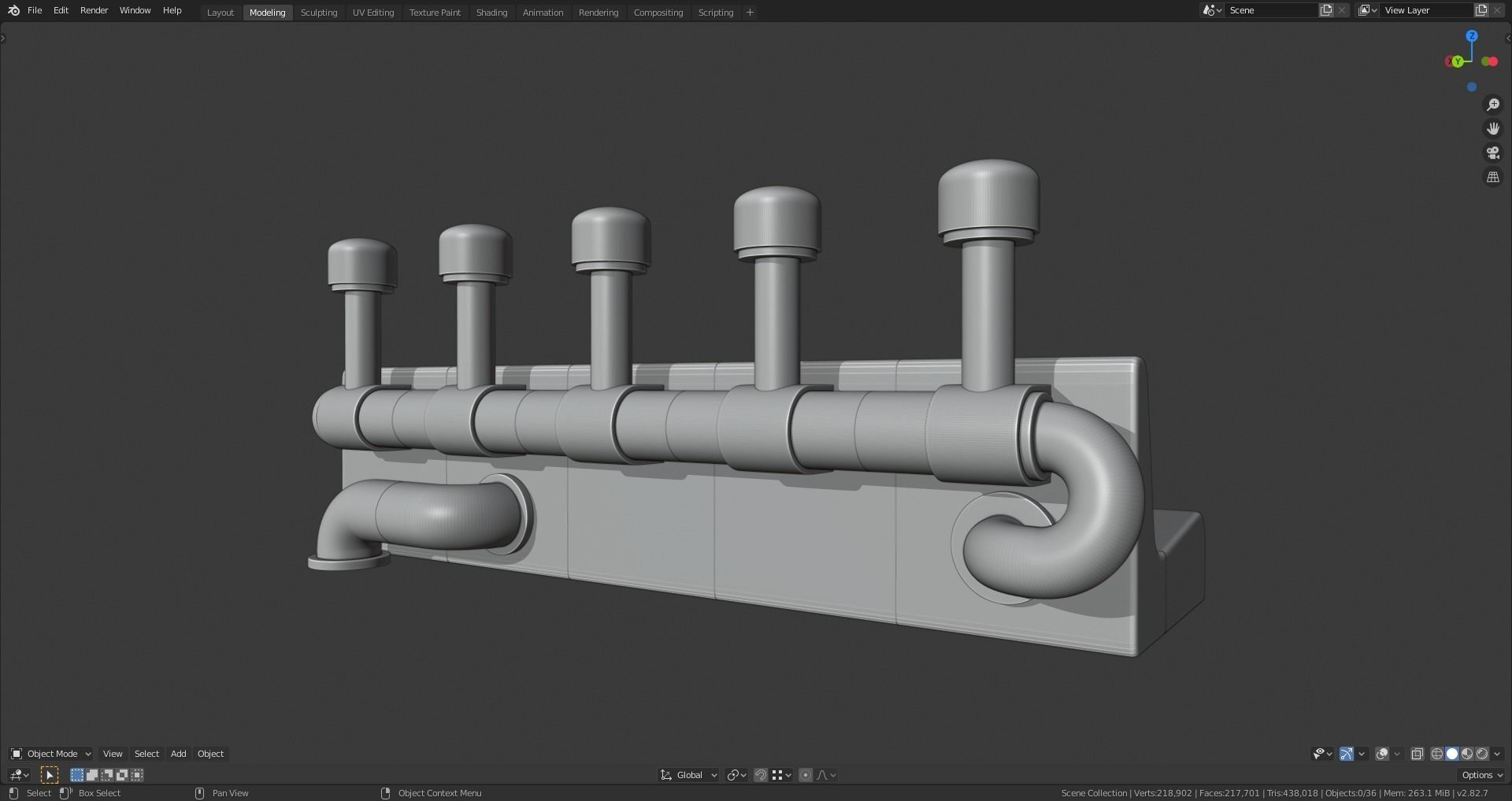Switch to Layout workspace tab

click(220, 13)
